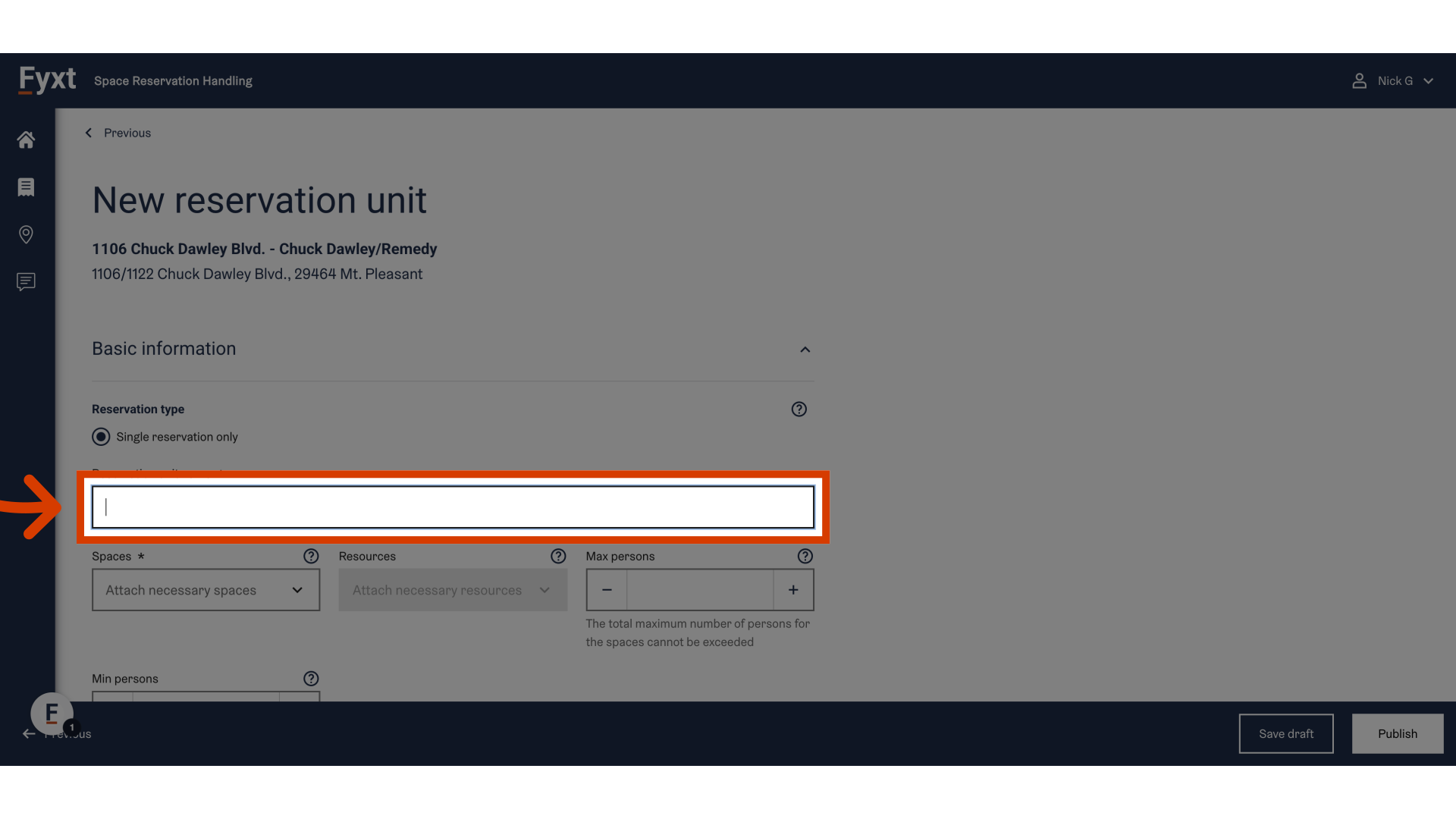Click the Publish button

1397,733
